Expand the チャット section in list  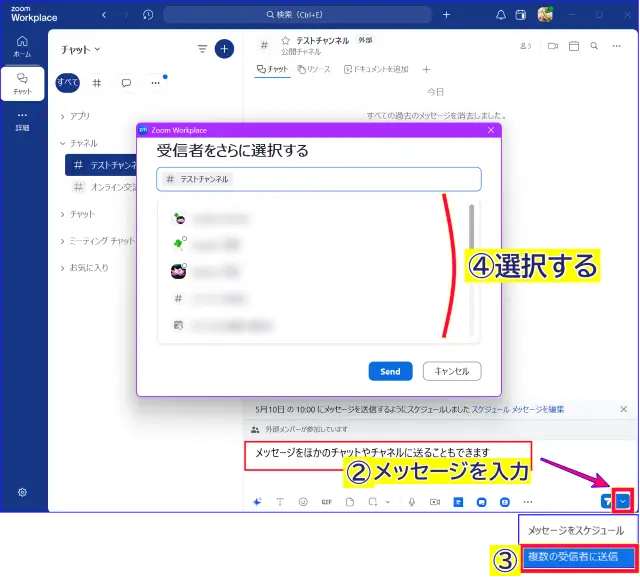click(78, 214)
